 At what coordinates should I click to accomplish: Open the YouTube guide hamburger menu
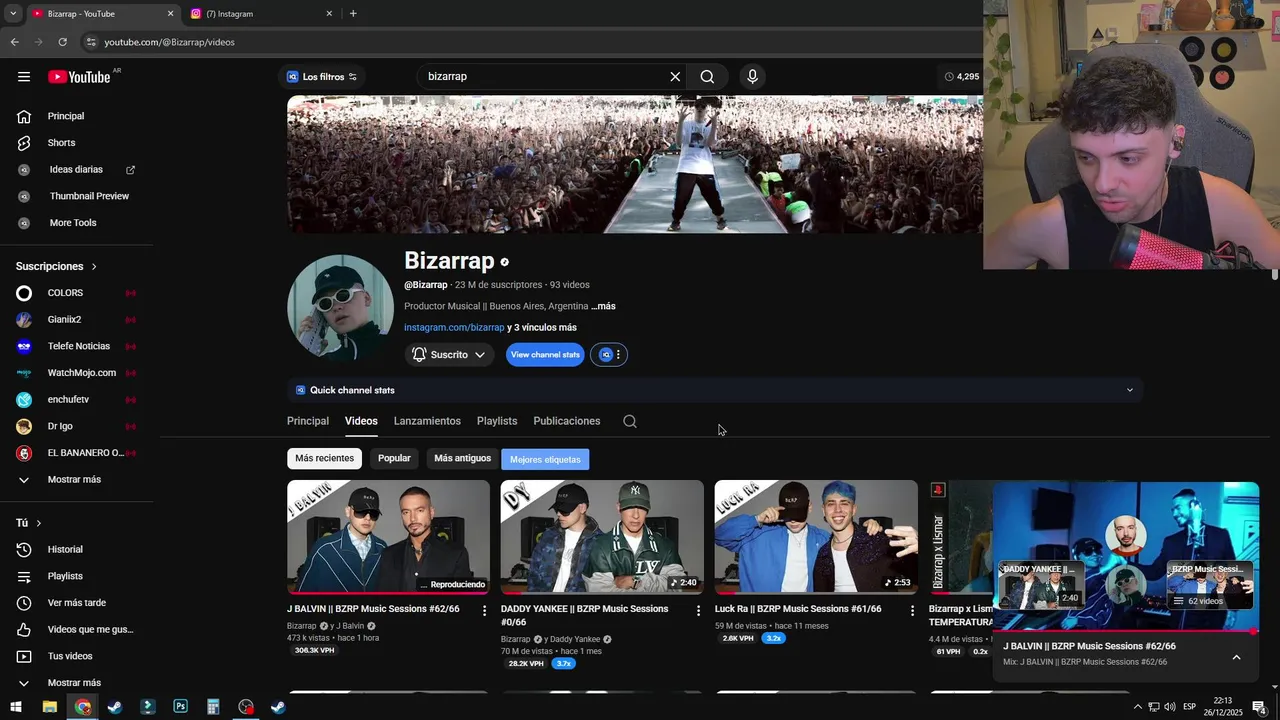[24, 77]
